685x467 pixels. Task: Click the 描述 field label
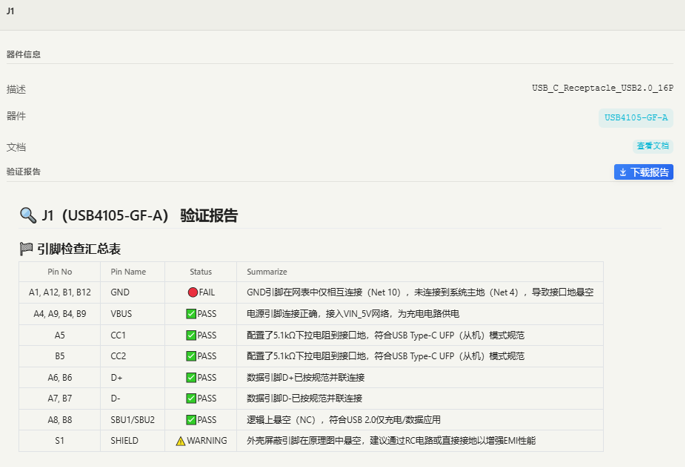click(x=16, y=90)
